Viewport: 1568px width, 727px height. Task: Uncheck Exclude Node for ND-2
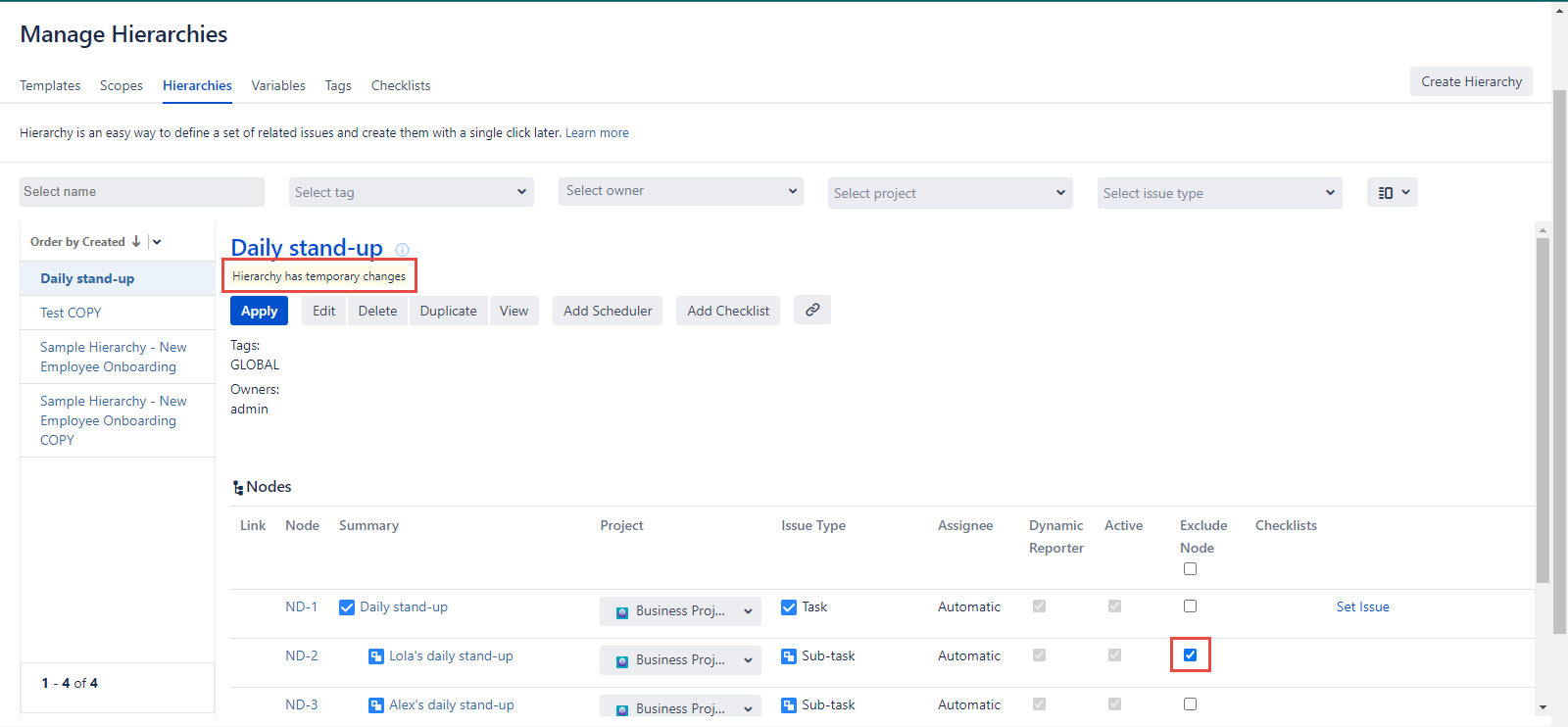point(1190,655)
